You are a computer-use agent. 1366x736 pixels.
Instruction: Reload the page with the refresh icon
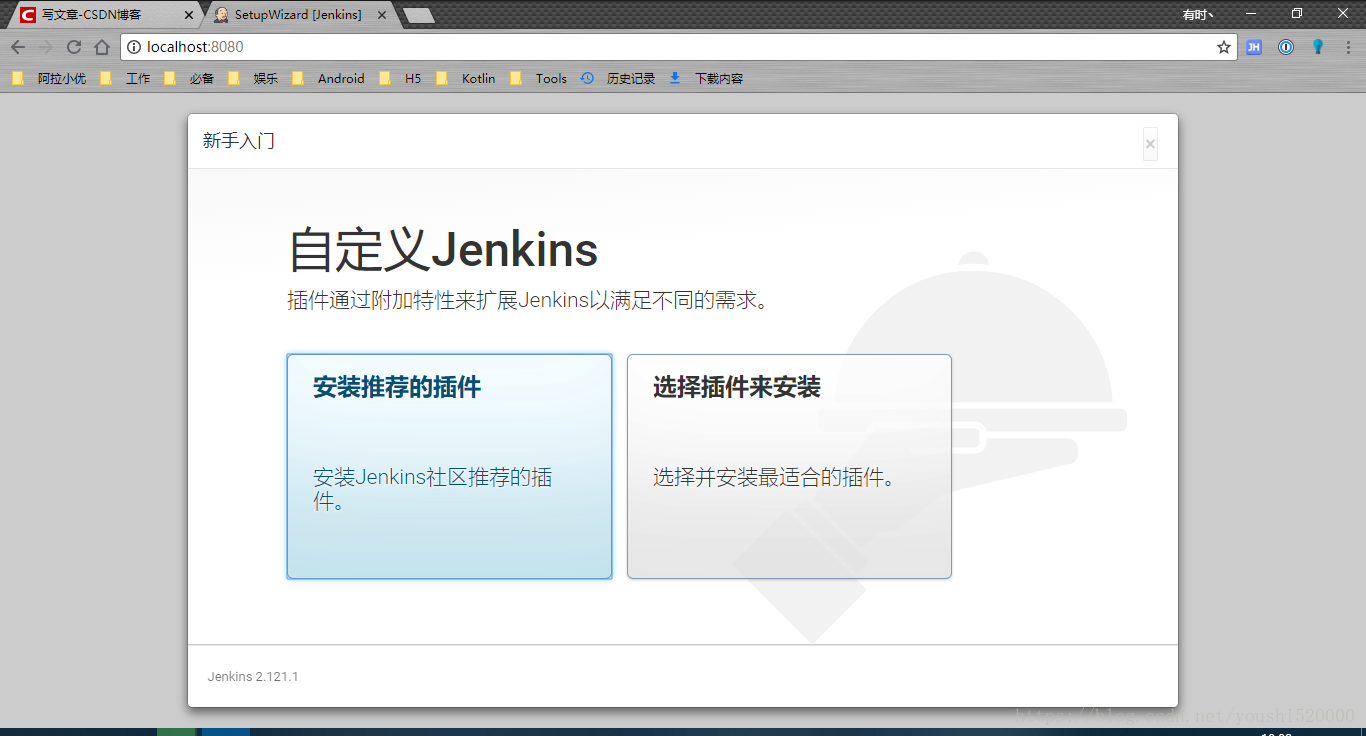74,47
